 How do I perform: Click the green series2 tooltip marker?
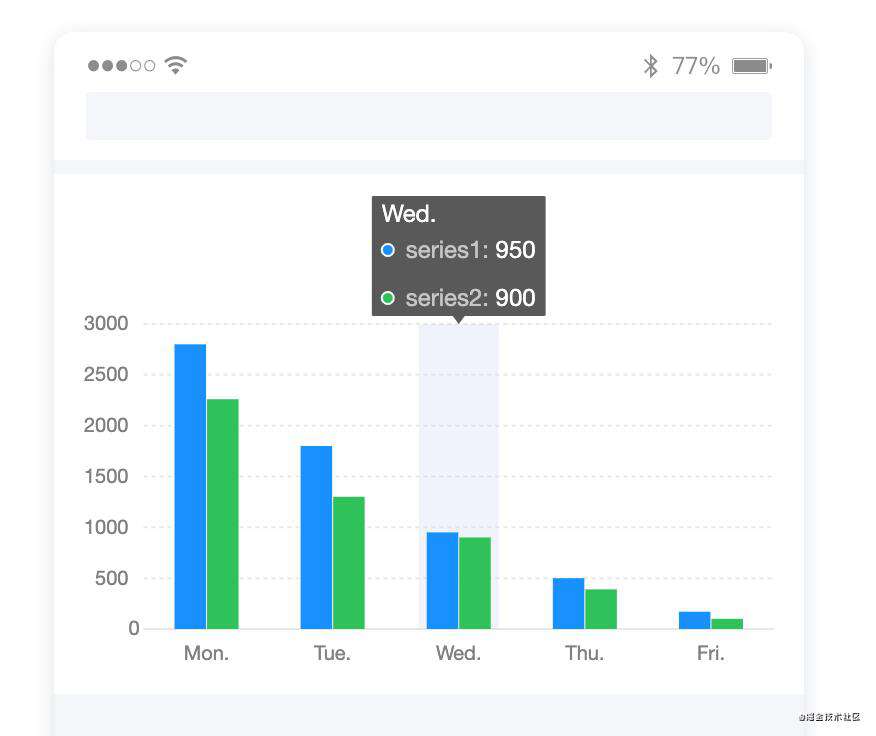click(x=388, y=298)
